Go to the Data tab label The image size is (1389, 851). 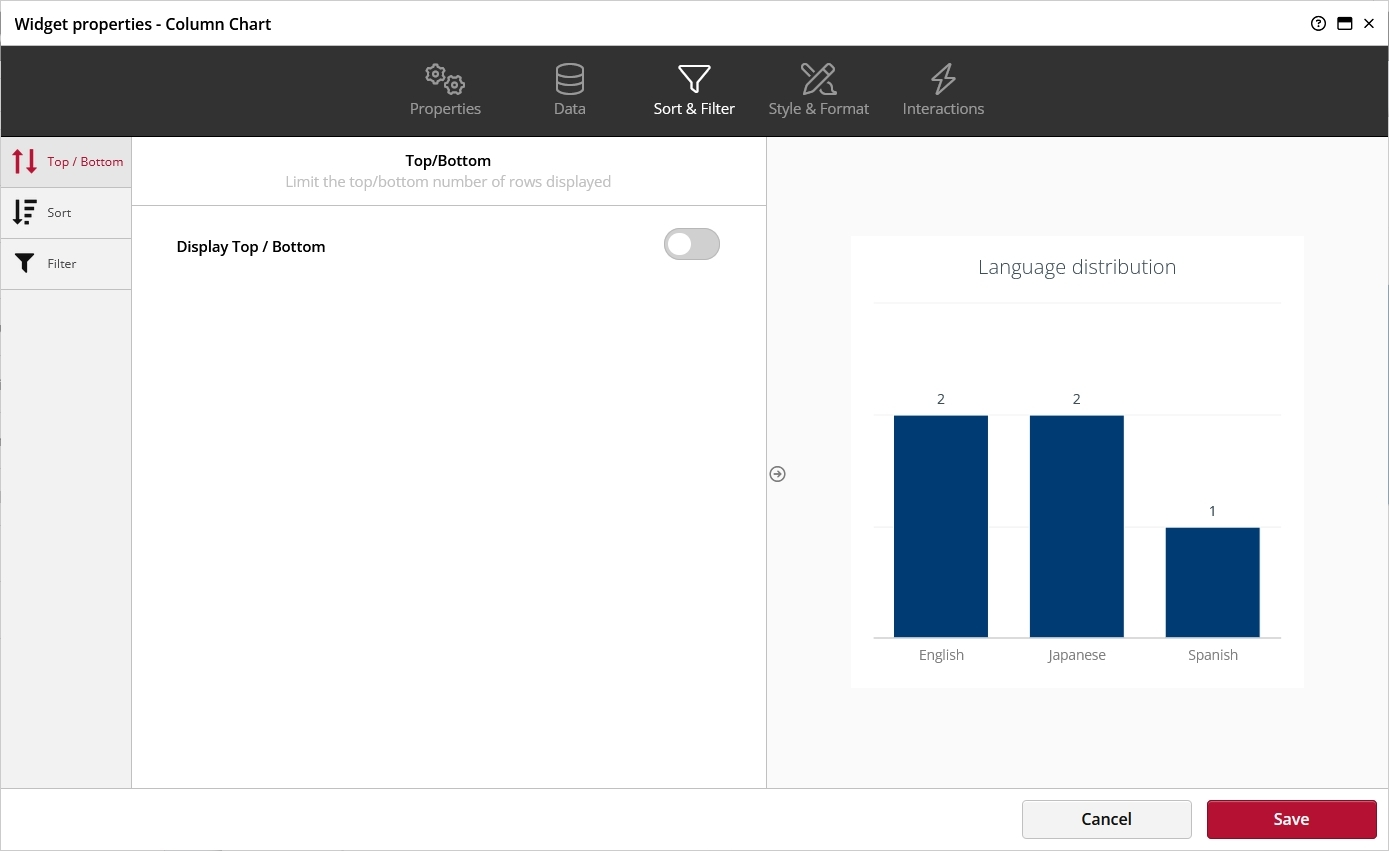[x=570, y=108]
